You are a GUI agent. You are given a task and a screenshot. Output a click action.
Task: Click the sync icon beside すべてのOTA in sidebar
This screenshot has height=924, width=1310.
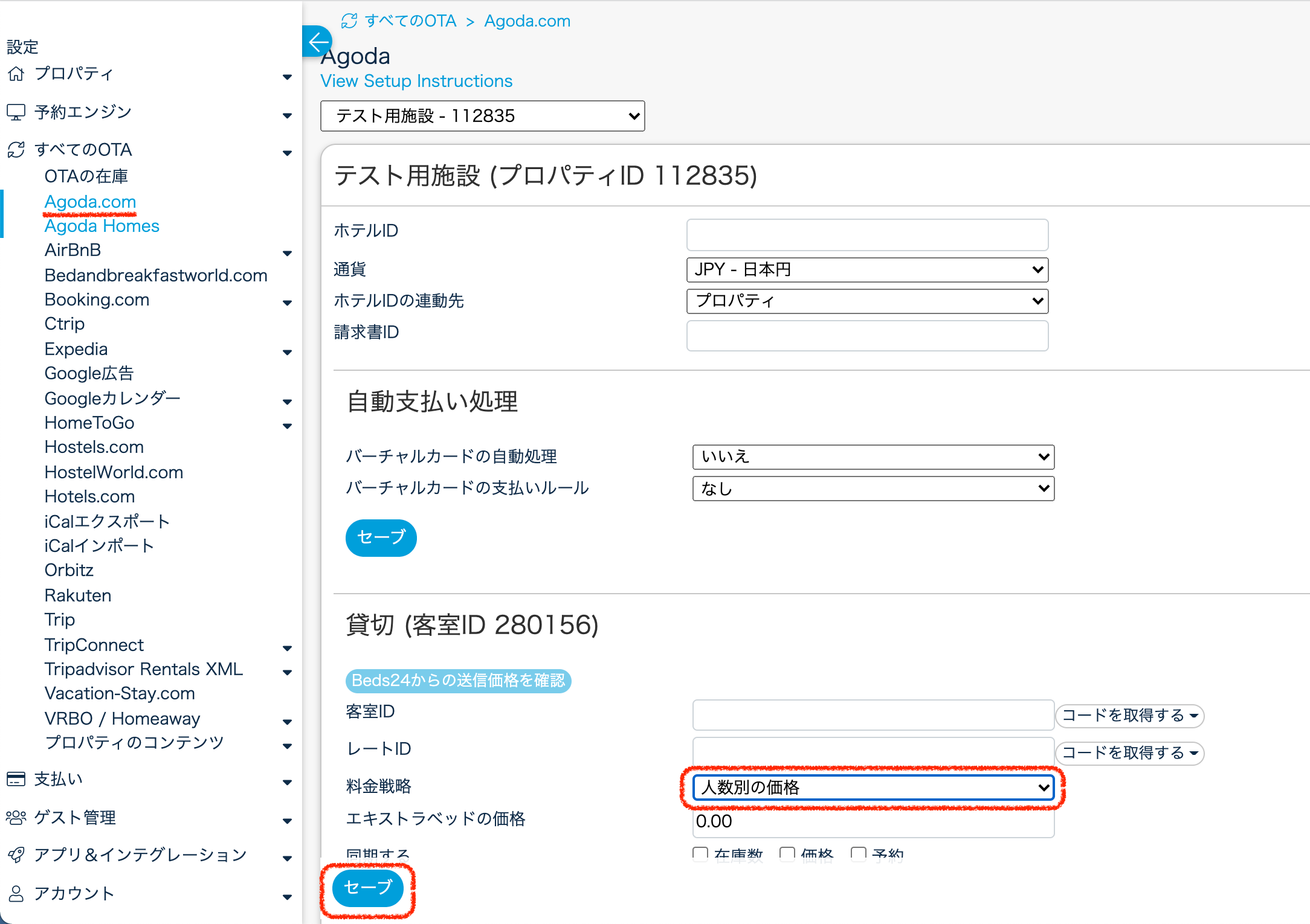pyautogui.click(x=16, y=150)
